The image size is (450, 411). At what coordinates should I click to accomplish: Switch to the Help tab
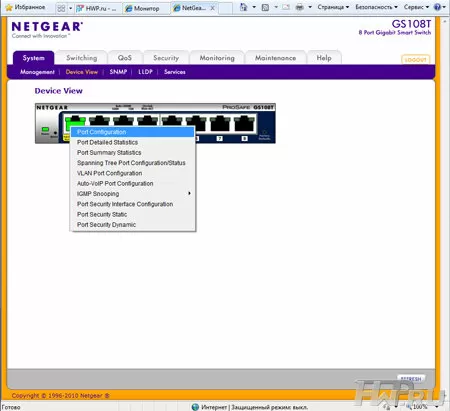pos(324,58)
